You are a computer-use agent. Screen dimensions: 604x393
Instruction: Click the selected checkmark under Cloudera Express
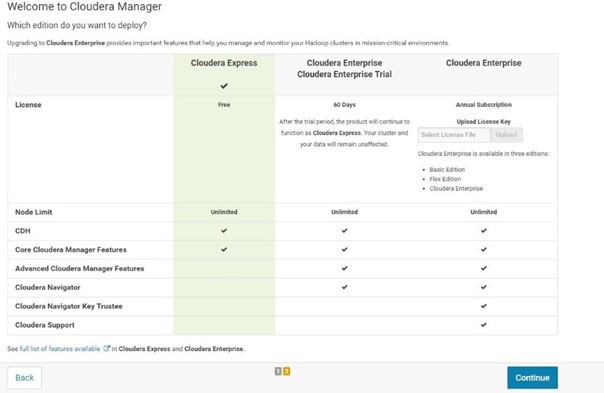click(x=224, y=86)
